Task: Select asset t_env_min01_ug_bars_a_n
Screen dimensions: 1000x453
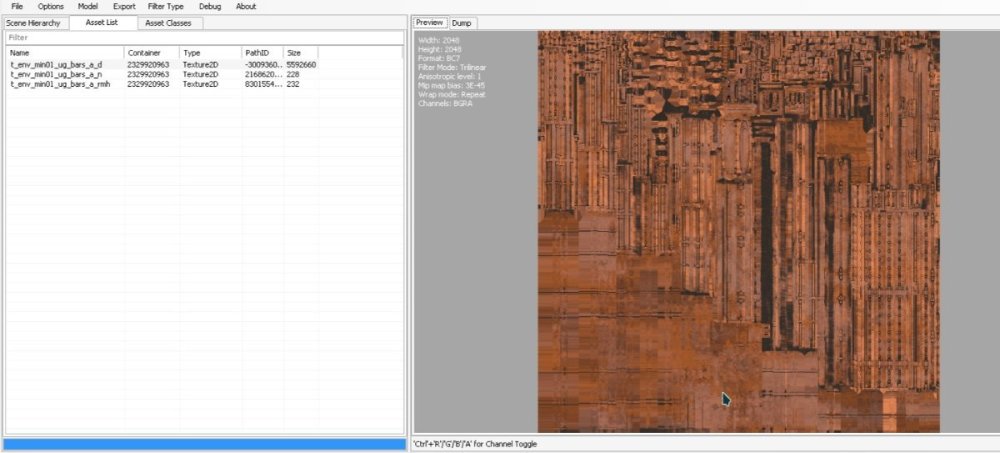Action: [x=56, y=74]
